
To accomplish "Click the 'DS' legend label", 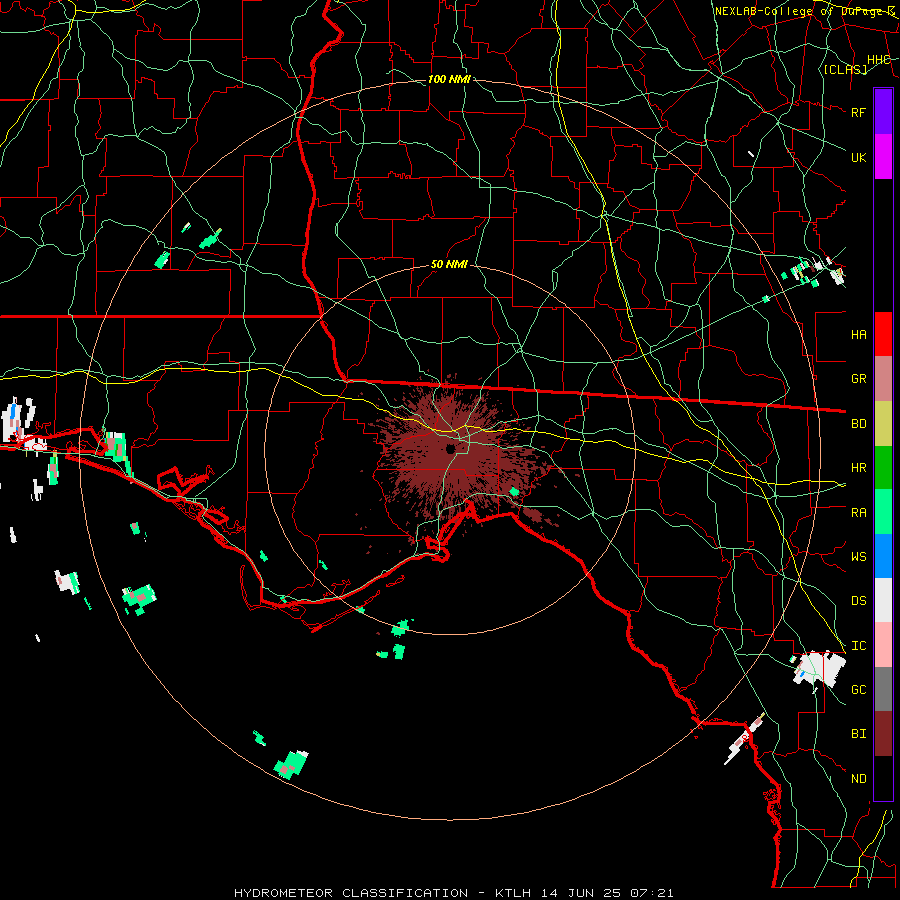I will 858,601.
